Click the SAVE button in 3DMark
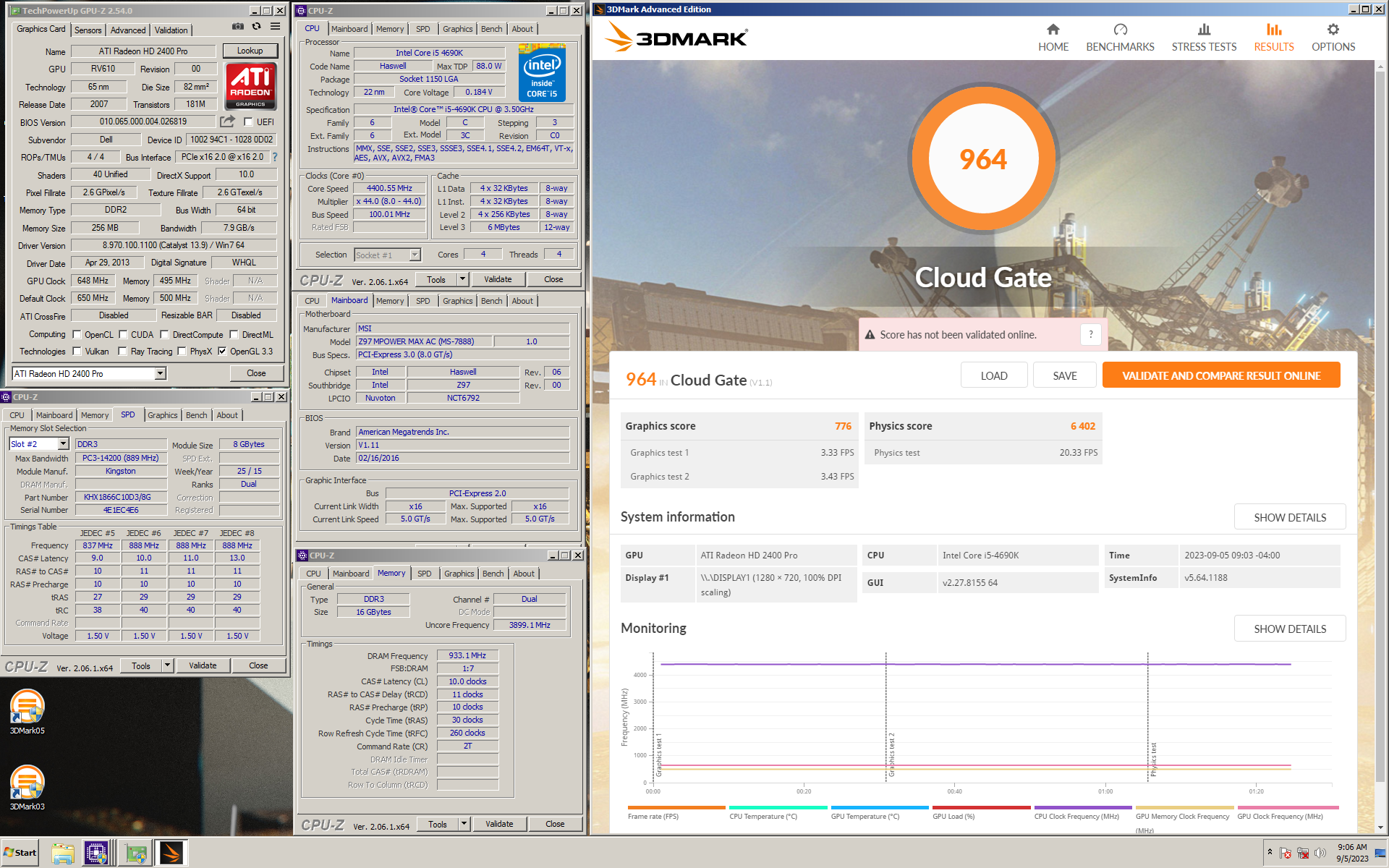Image resolution: width=1389 pixels, height=868 pixels. pyautogui.click(x=1064, y=375)
